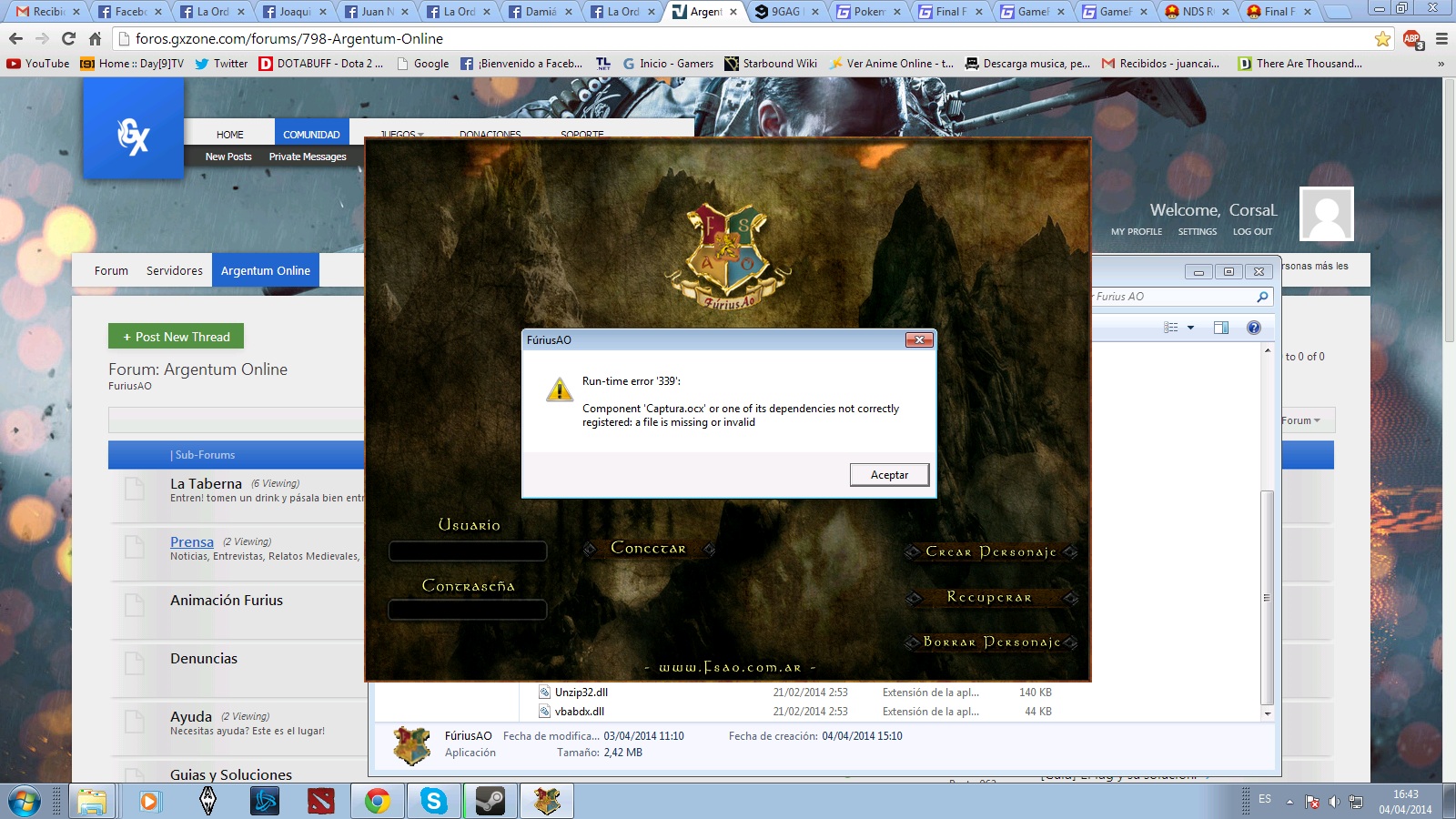
Task: Open La Taberna sub-forum
Action: point(206,483)
